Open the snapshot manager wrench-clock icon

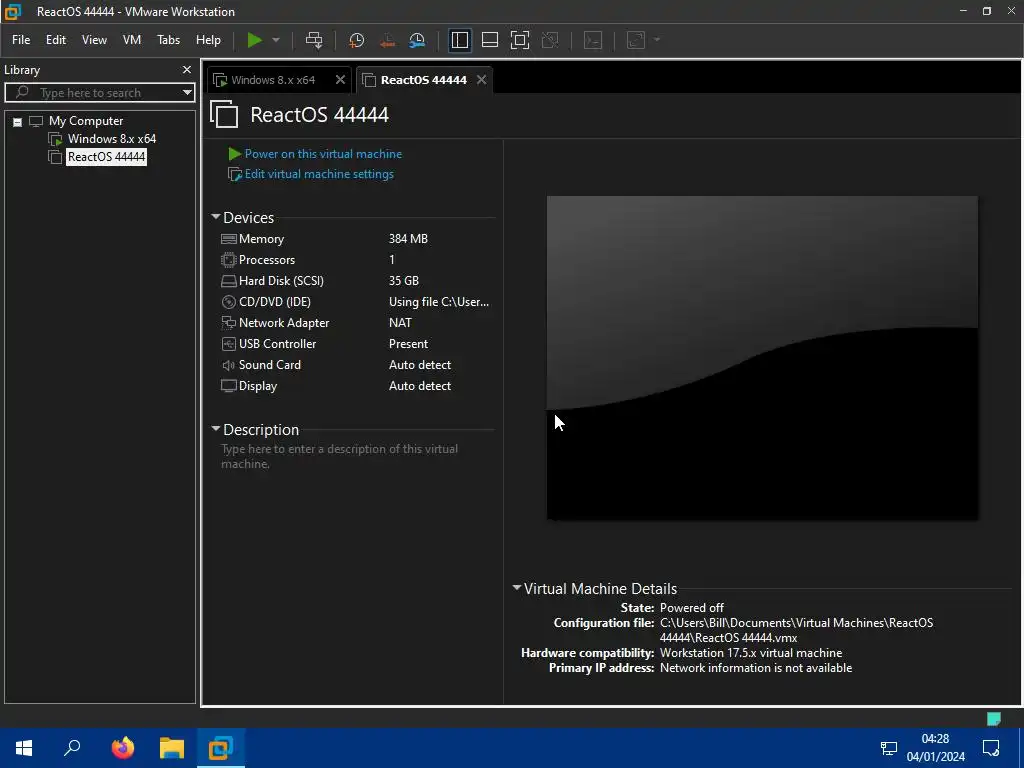pyautogui.click(x=417, y=40)
